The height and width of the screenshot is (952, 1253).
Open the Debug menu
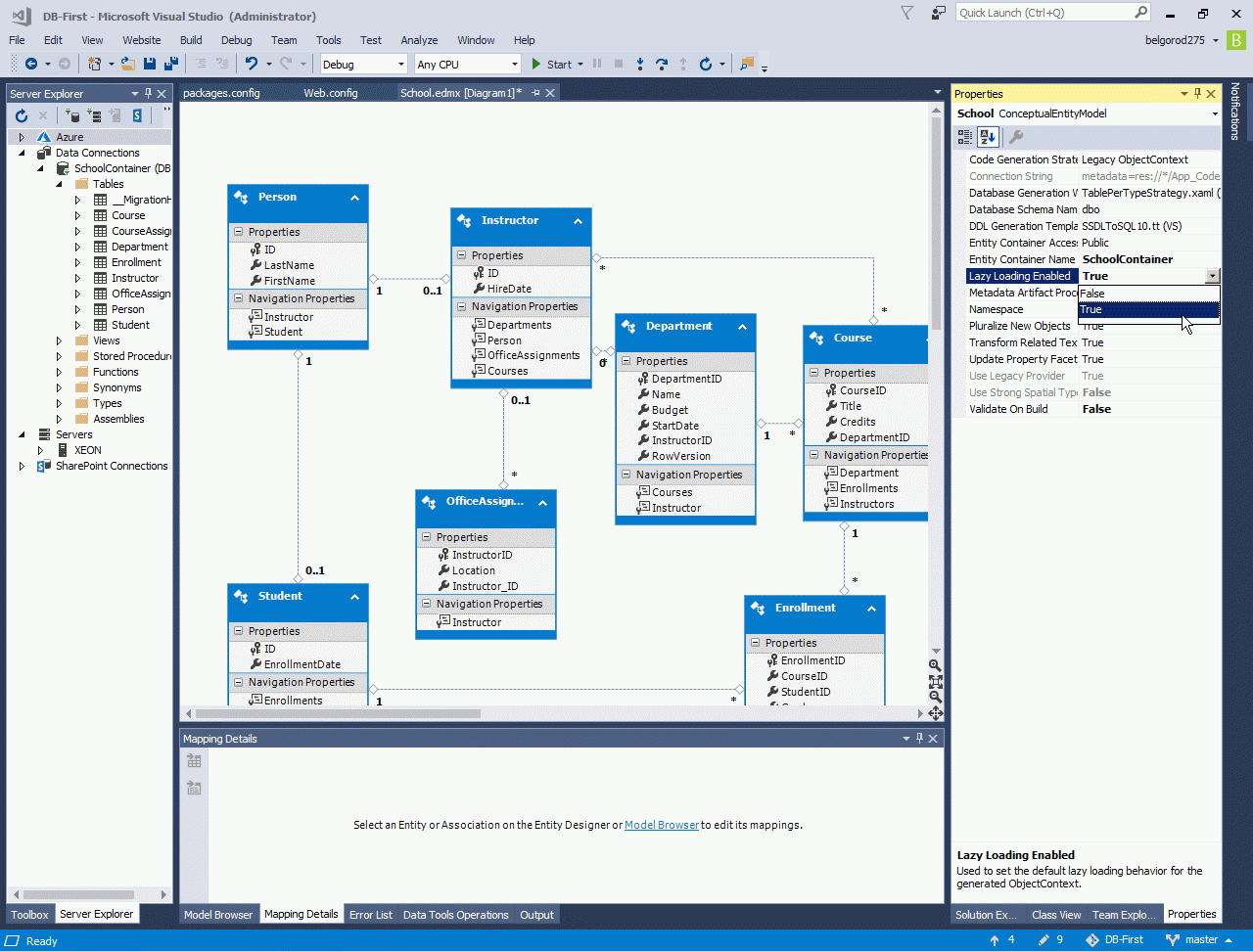[x=236, y=40]
